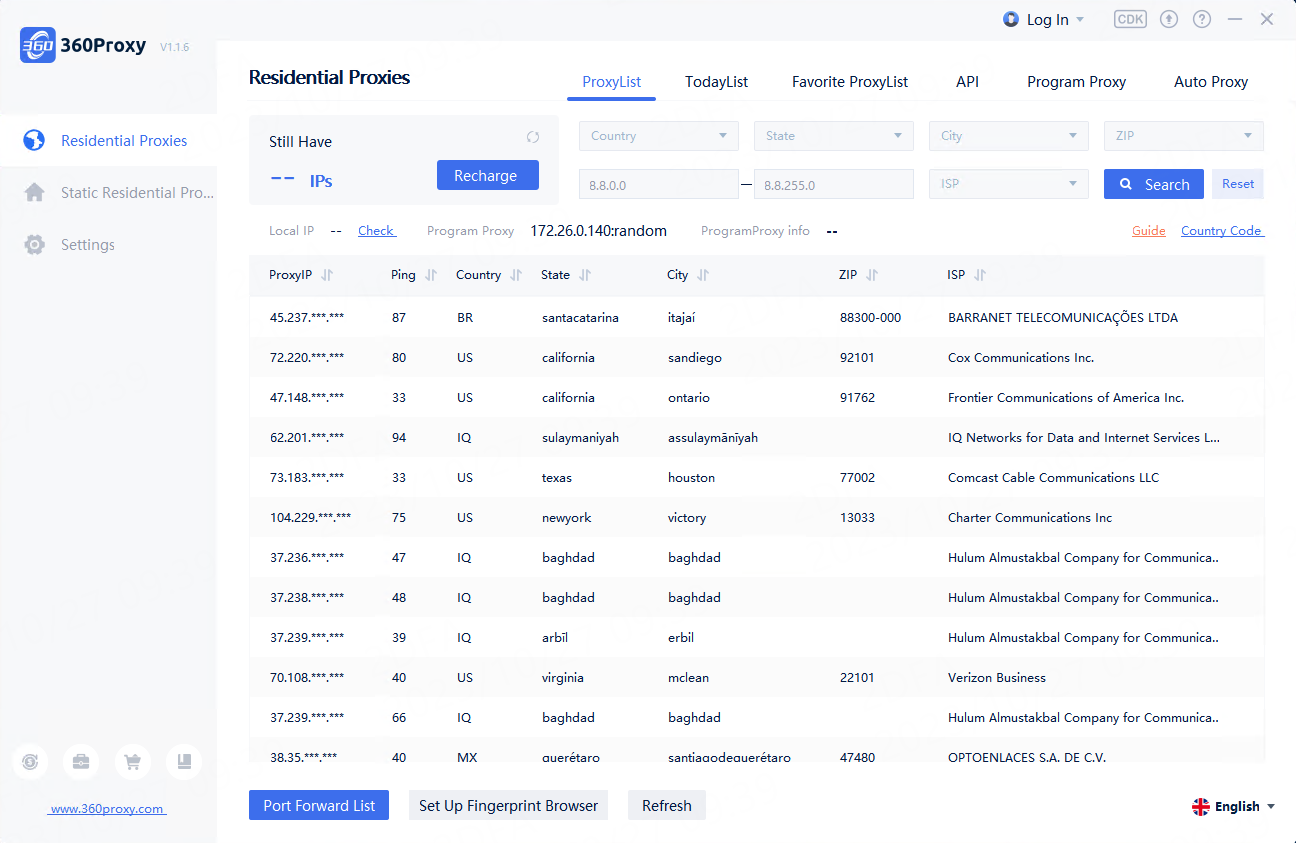Open Settings in the sidebar

[x=108, y=244]
